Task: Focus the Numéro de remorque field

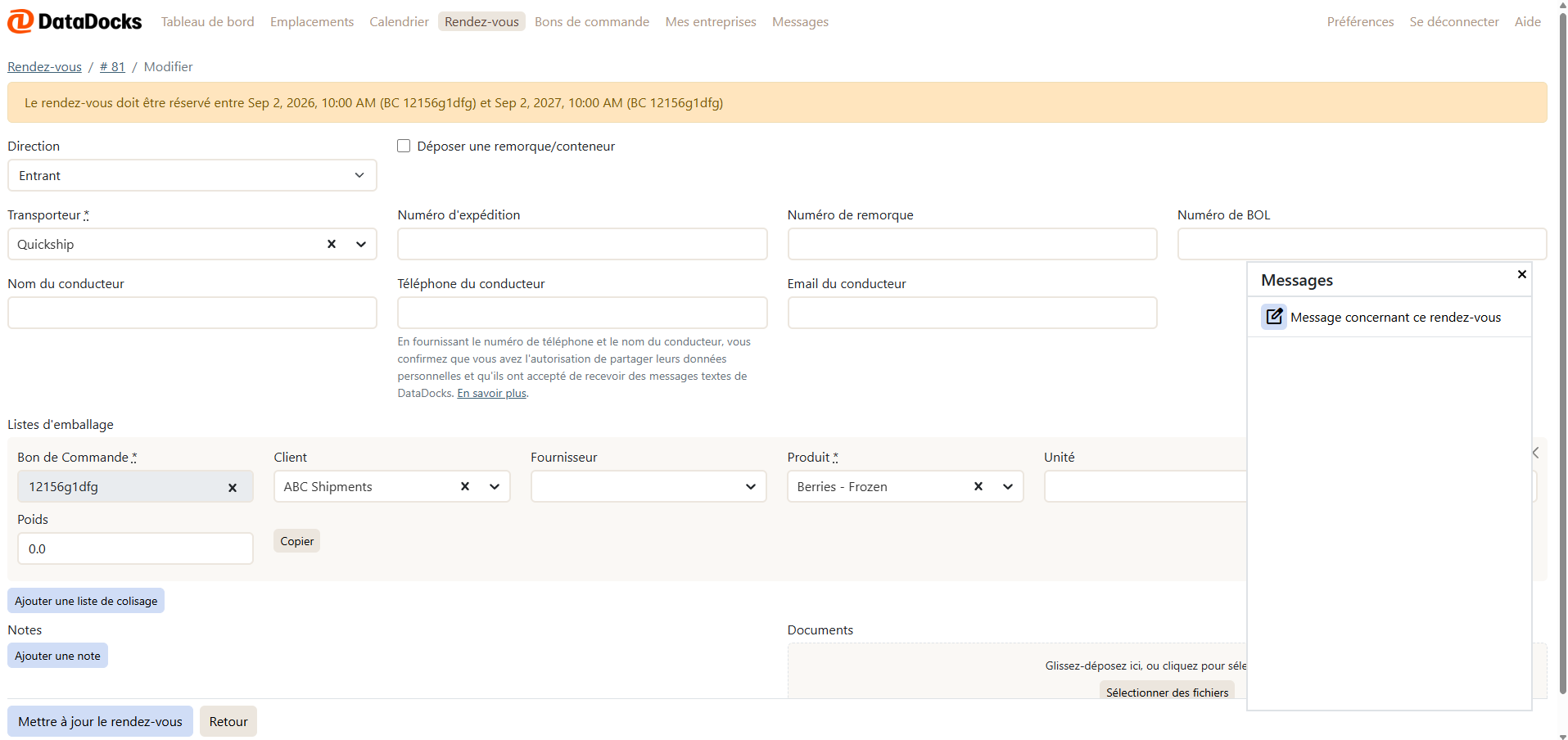Action: pyautogui.click(x=972, y=244)
